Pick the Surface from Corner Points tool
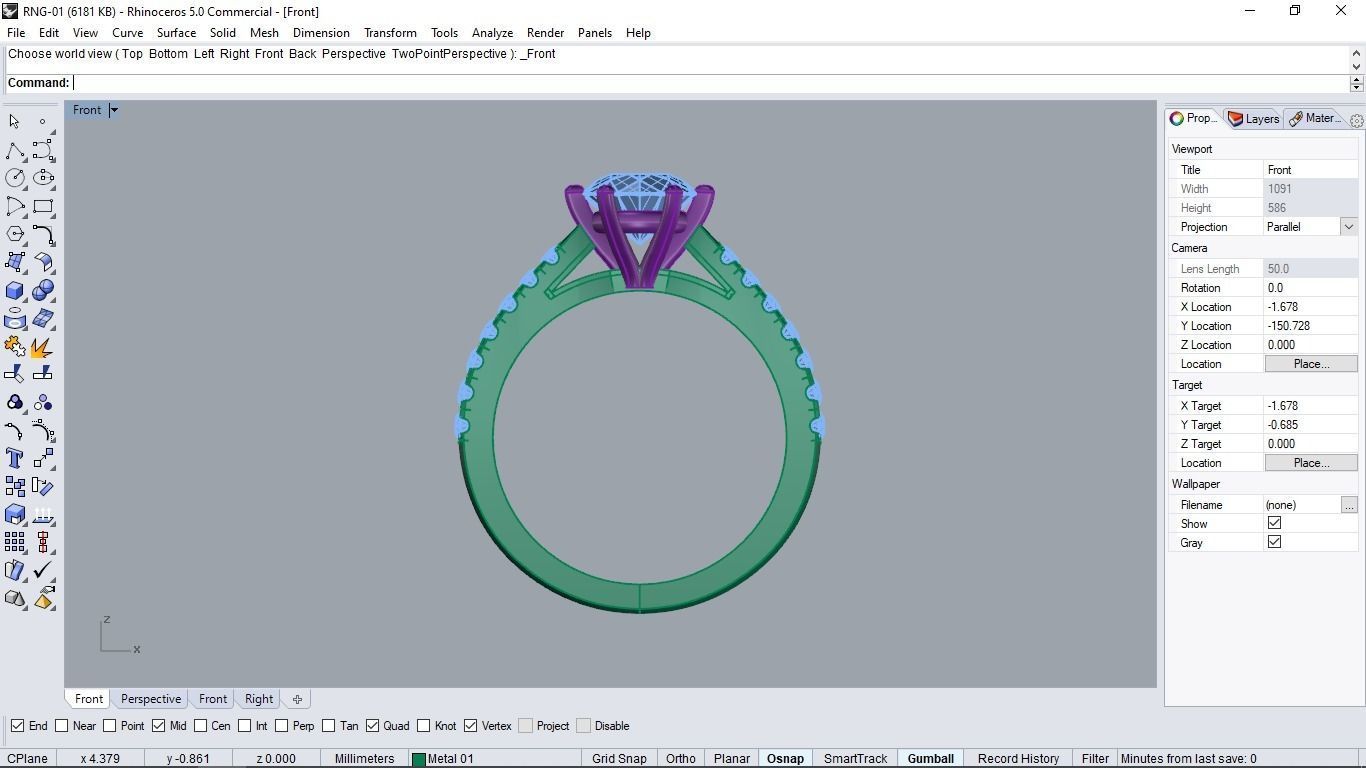Viewport: 1366px width, 768px height. coord(14,262)
